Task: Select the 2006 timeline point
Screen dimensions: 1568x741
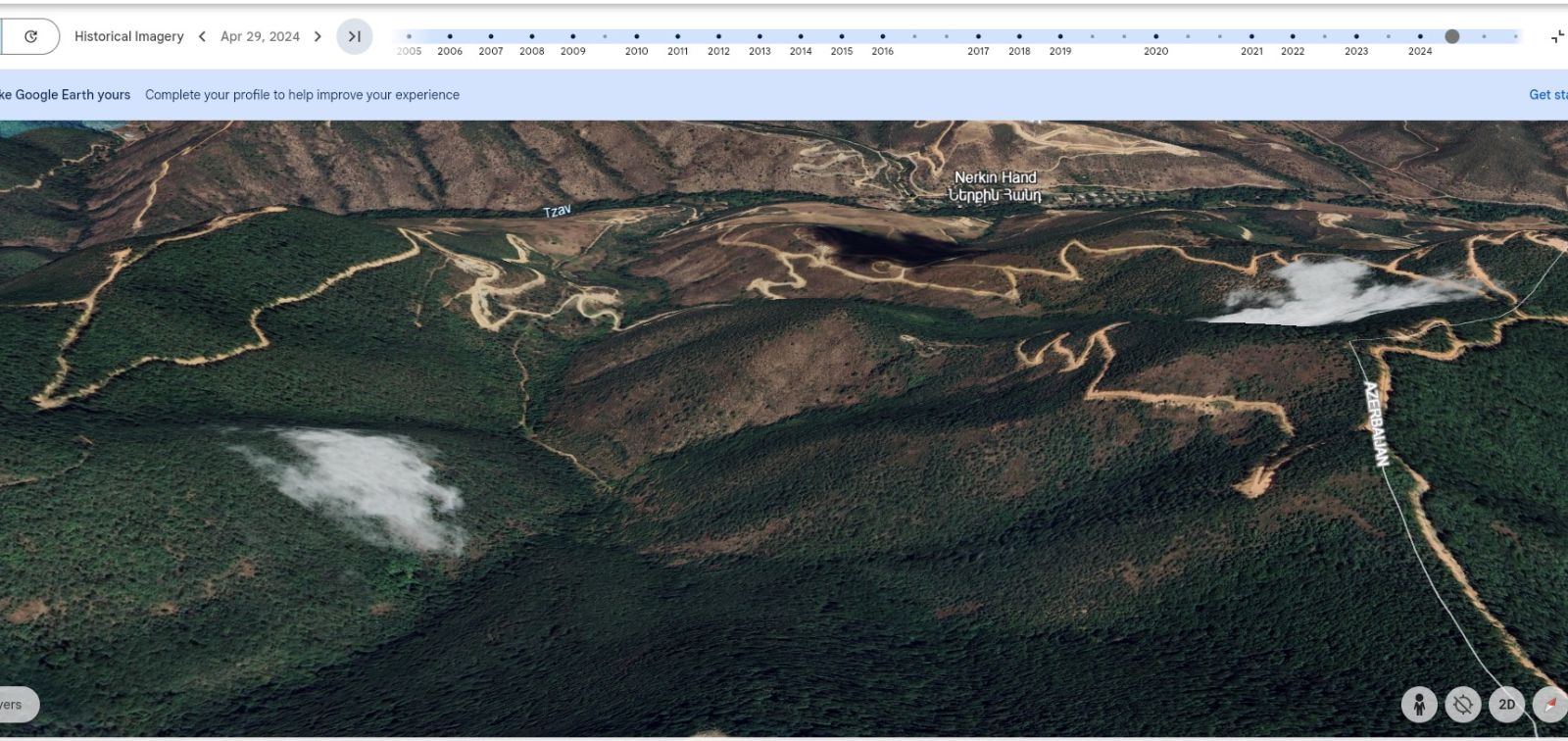Action: [450, 37]
